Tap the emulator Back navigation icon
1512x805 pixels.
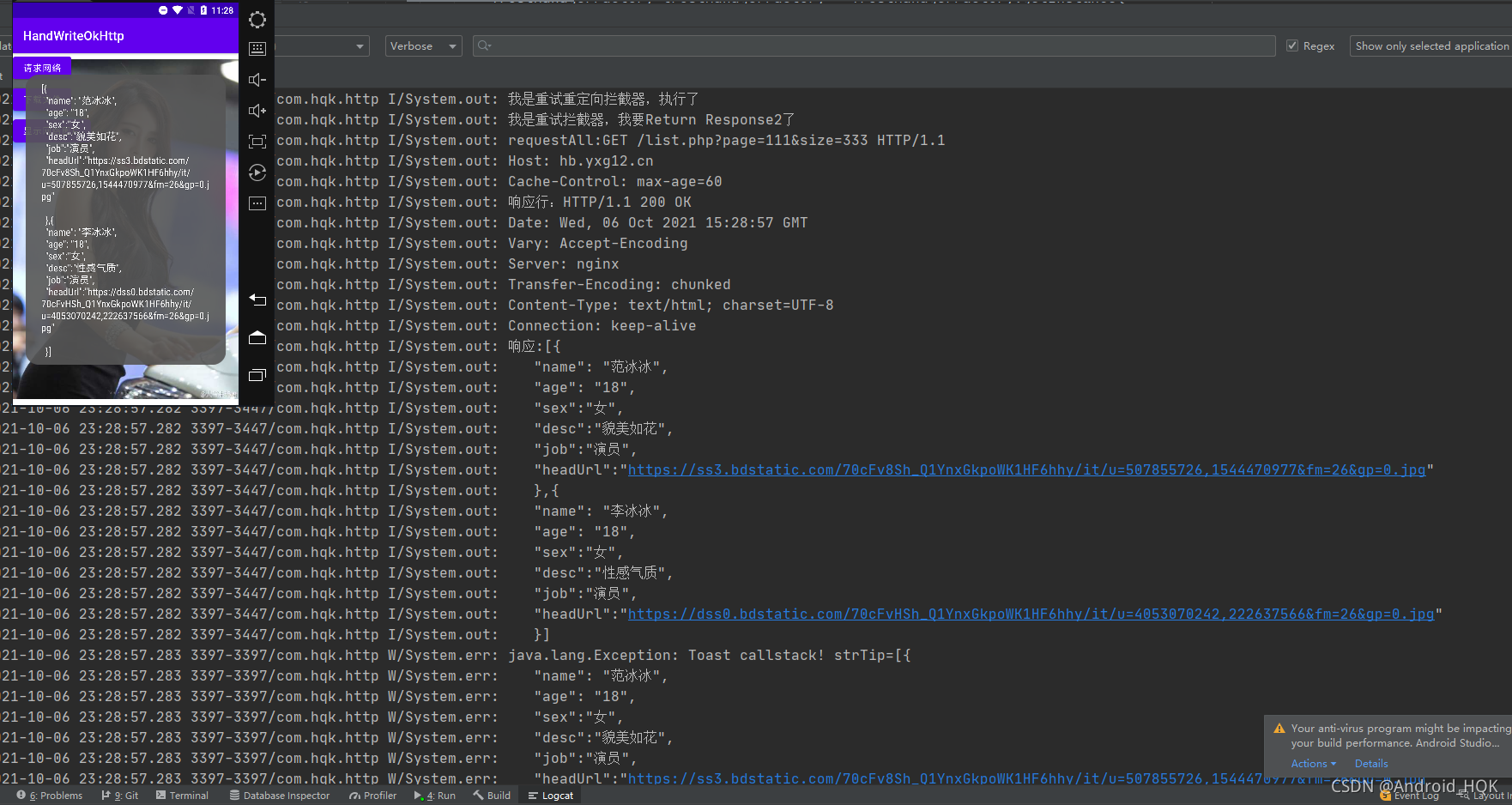tap(257, 300)
